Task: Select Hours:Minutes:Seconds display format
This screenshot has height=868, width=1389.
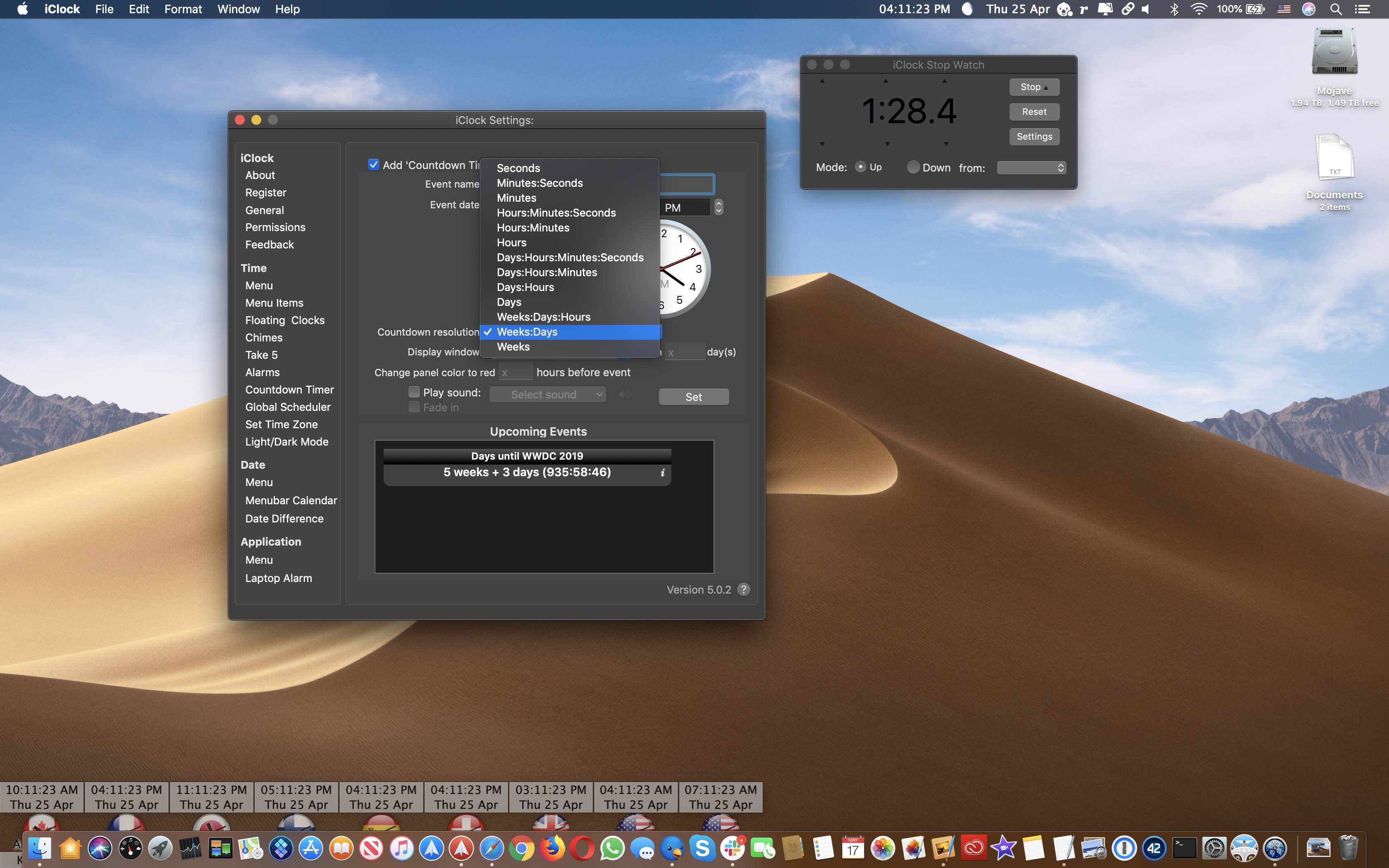Action: [x=556, y=212]
